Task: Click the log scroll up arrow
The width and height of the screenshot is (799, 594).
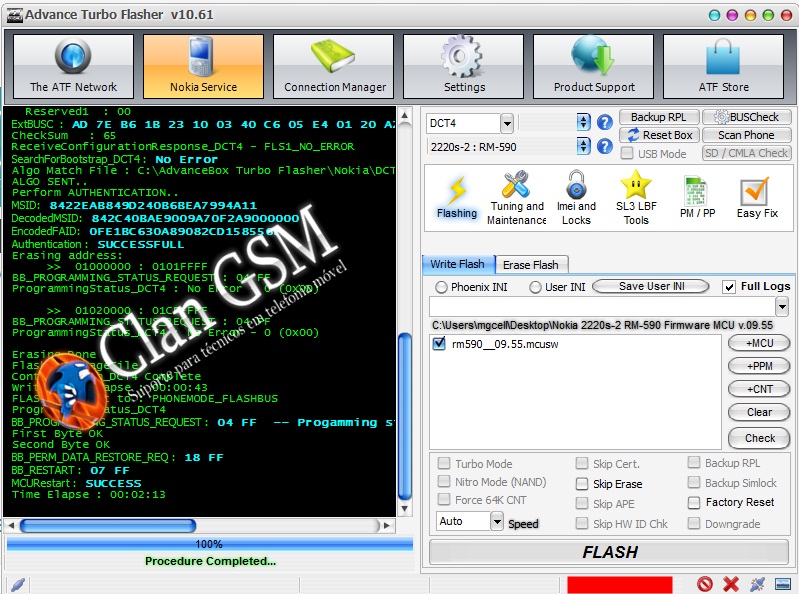Action: click(405, 116)
